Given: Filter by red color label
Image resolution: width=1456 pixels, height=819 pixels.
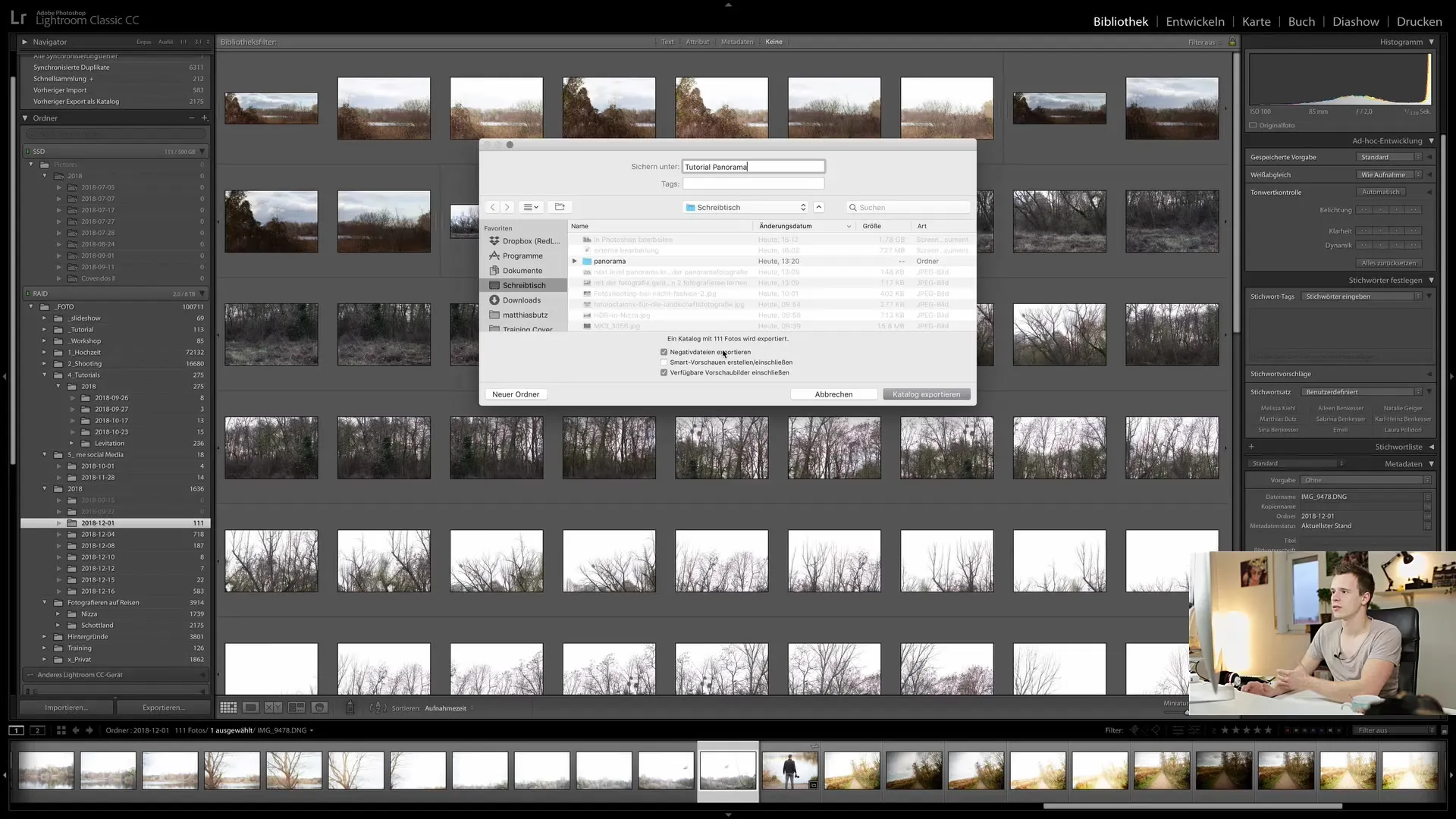Looking at the screenshot, I should [x=1288, y=730].
